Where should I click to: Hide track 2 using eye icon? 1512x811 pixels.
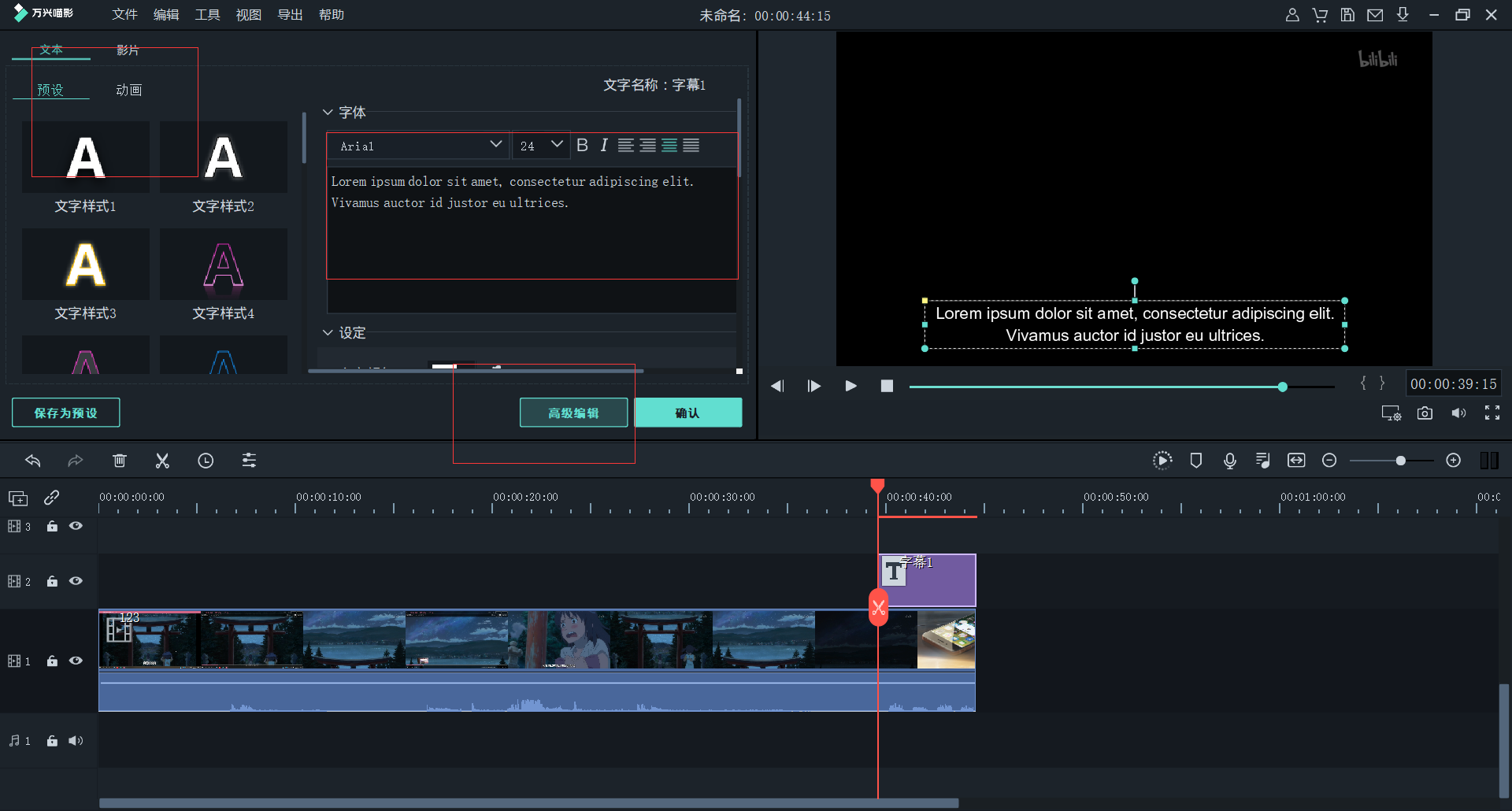click(x=76, y=581)
